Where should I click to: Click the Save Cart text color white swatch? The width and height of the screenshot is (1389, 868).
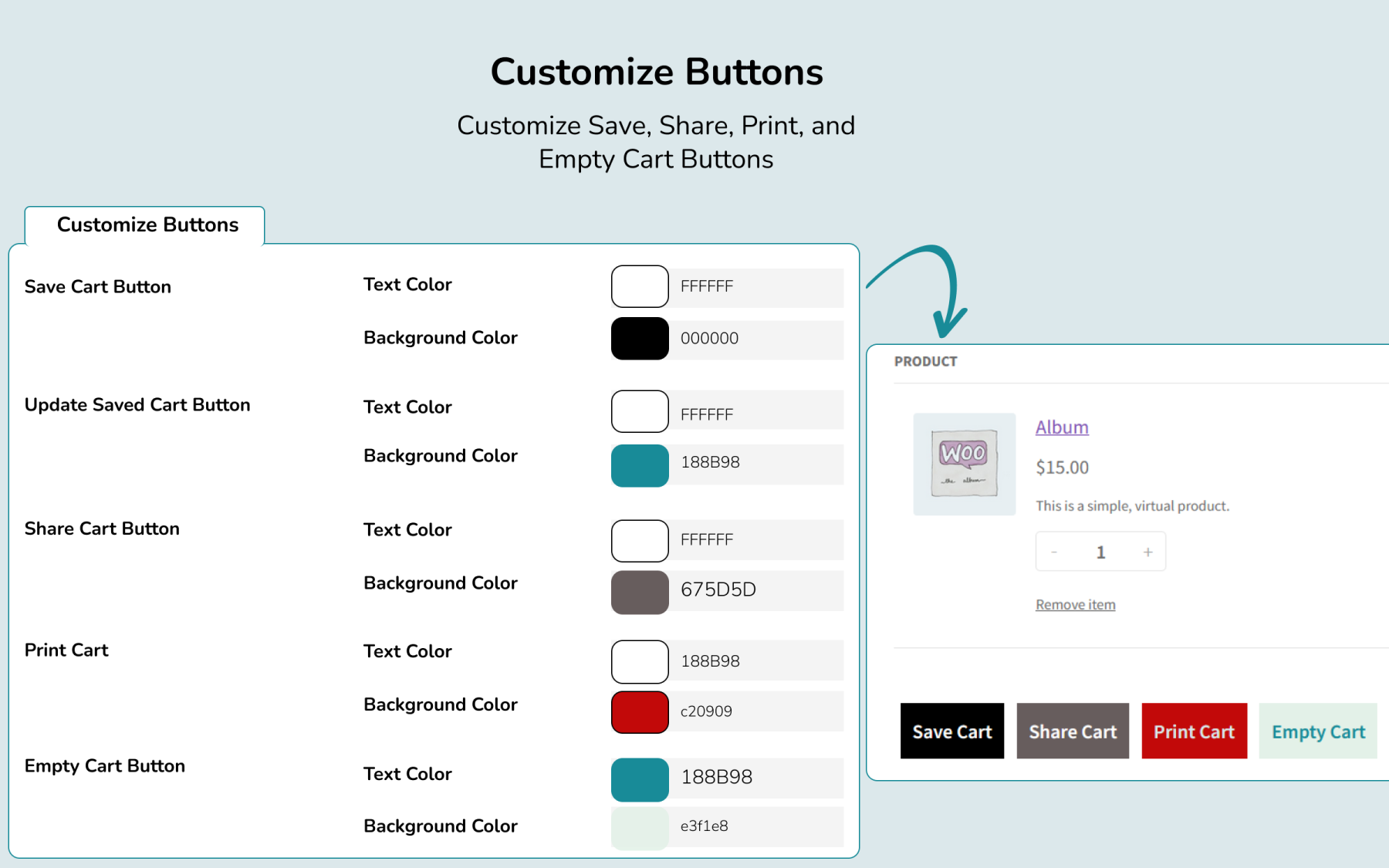pyautogui.click(x=640, y=286)
